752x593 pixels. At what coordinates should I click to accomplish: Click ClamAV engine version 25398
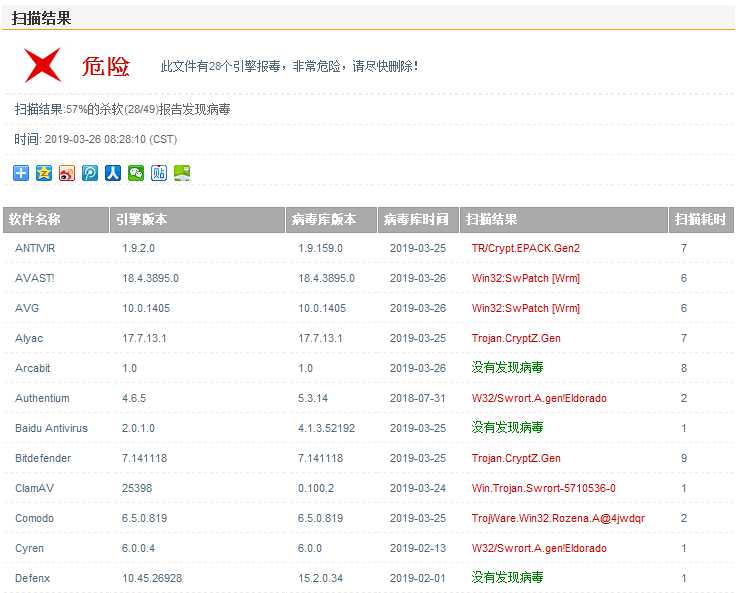(x=137, y=488)
